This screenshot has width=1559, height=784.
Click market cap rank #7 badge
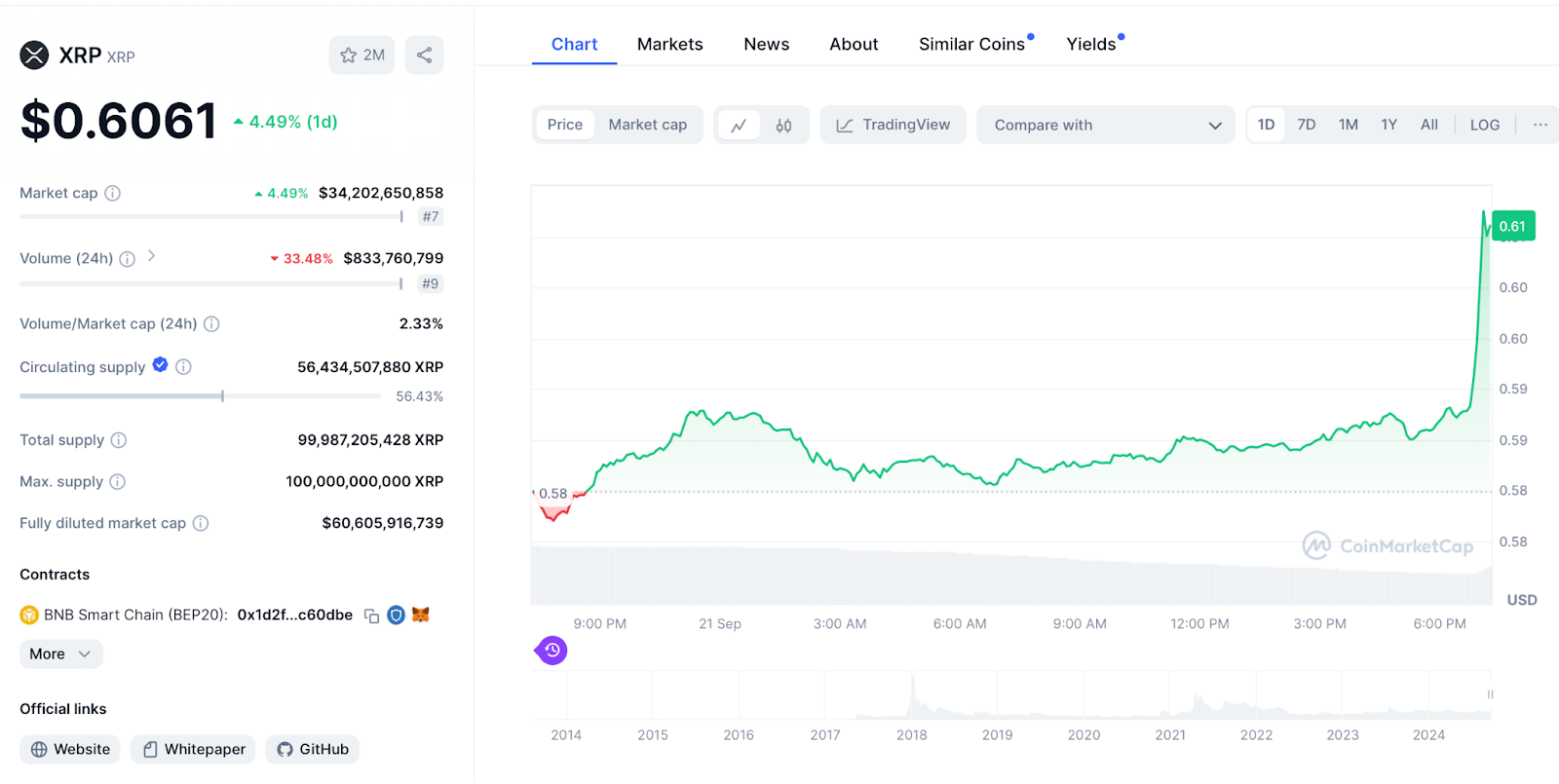pos(431,216)
